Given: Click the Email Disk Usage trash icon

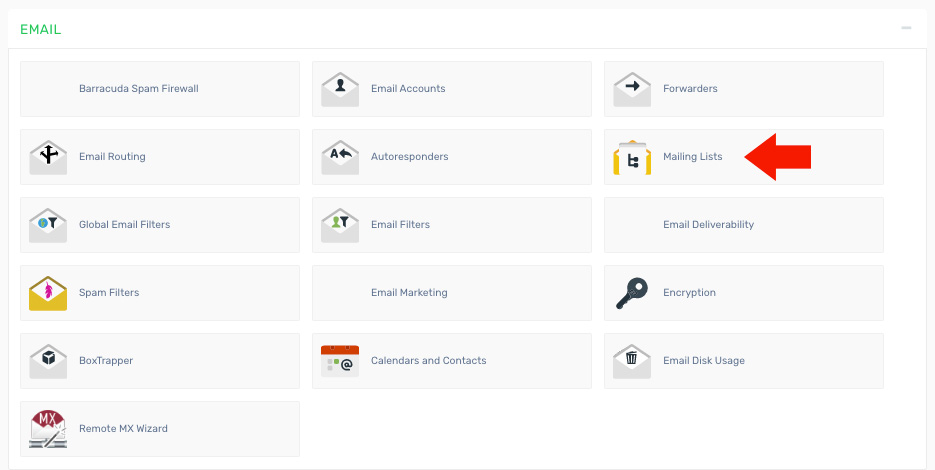Looking at the screenshot, I should [632, 361].
